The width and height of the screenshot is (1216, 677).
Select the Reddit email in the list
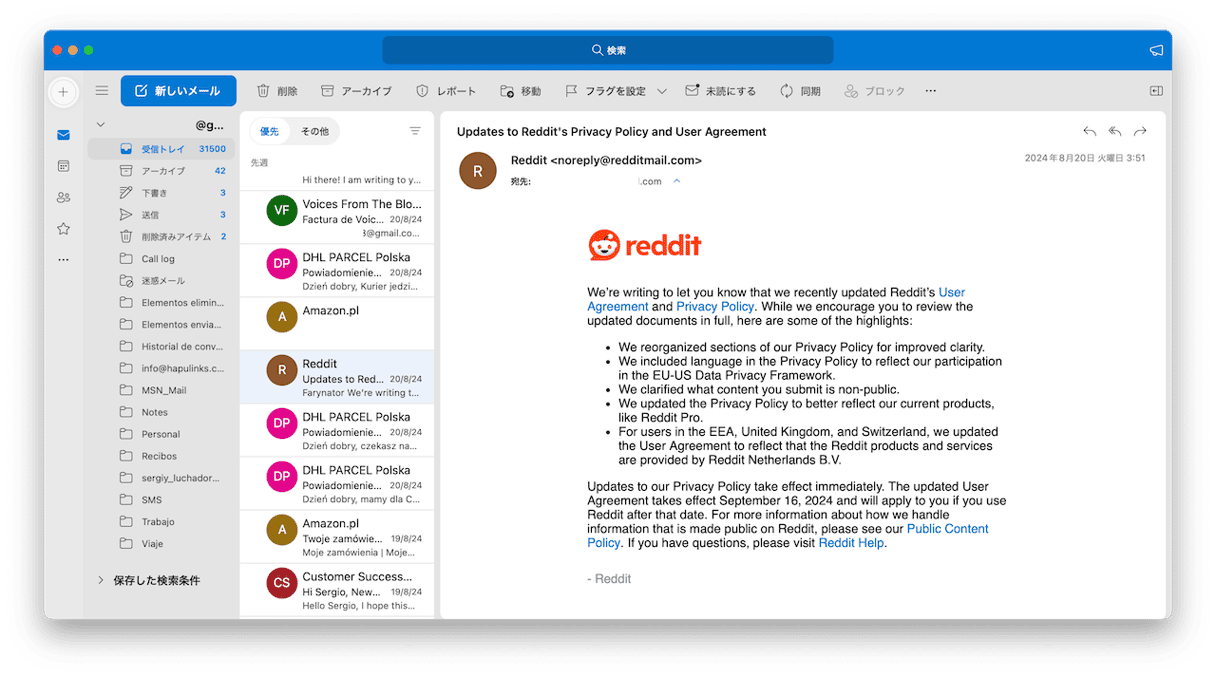point(338,377)
